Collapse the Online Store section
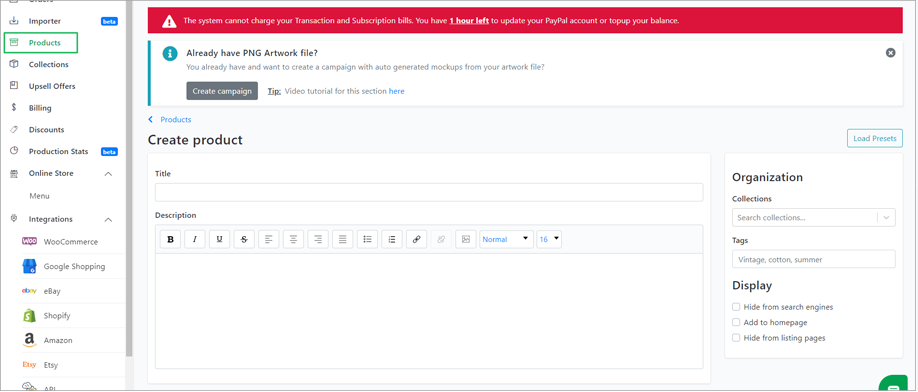The image size is (918, 392). tap(108, 173)
